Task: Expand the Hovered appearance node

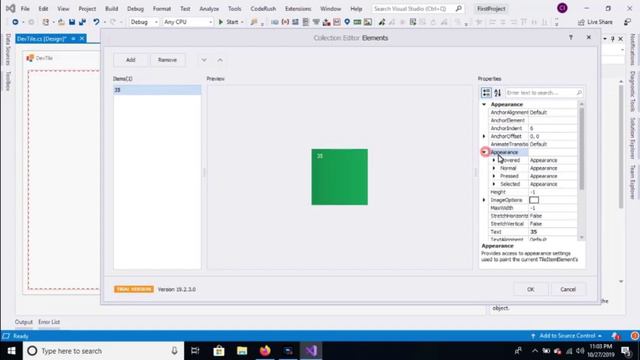Action: coord(494,160)
